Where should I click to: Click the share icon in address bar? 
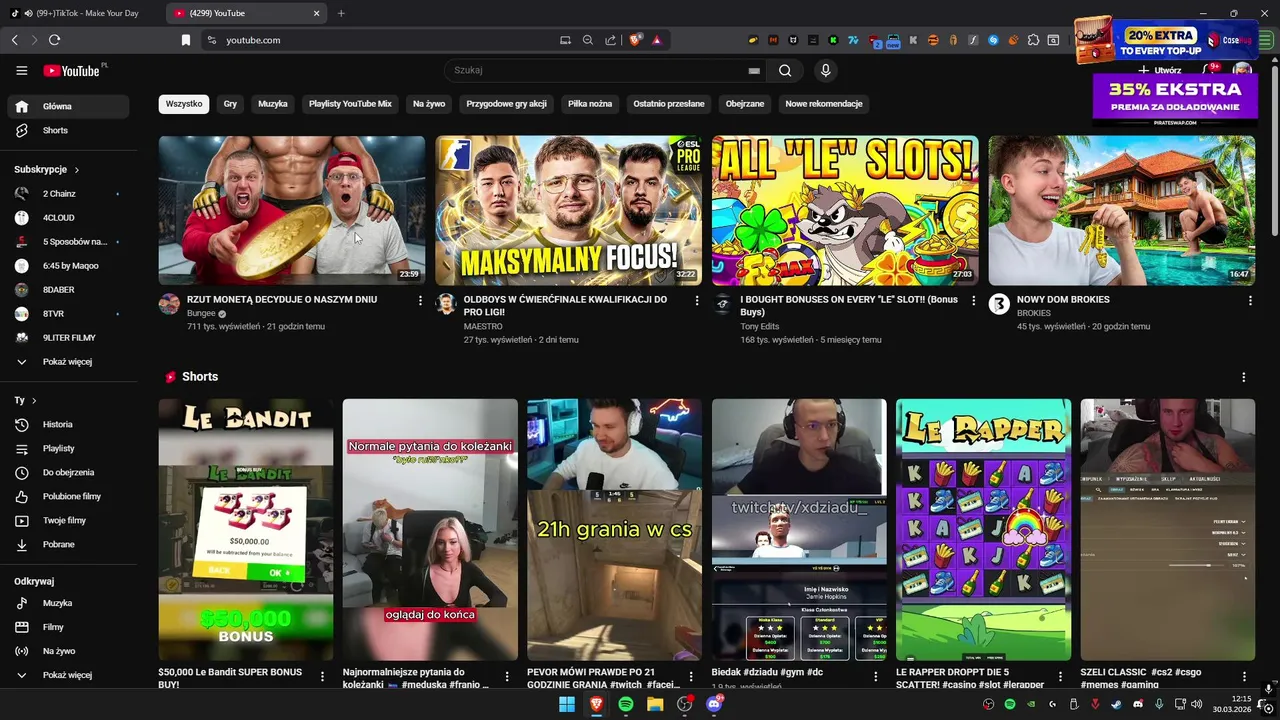point(610,40)
